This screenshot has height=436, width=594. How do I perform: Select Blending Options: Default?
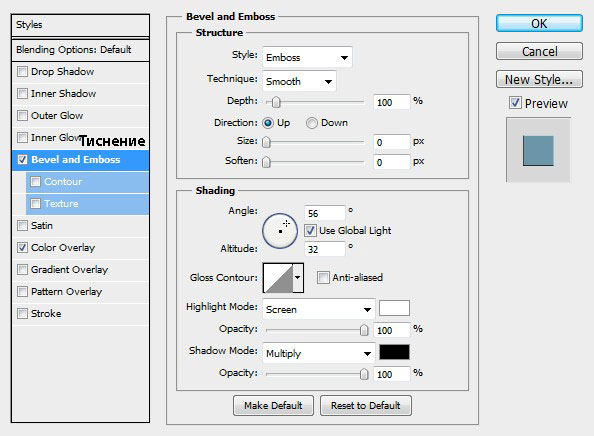click(80, 50)
